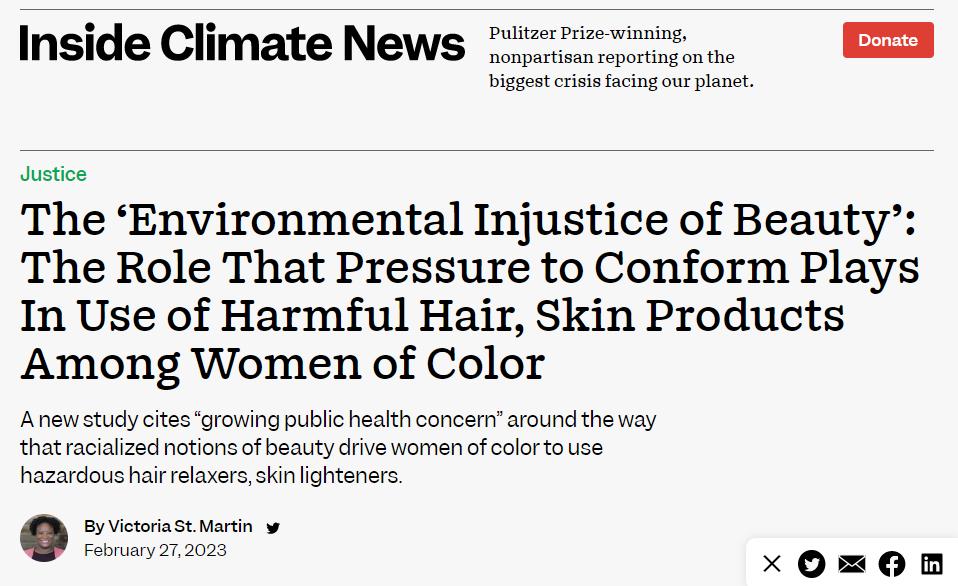Click Victoria St. Martin's author photo
958x586 pixels.
(44, 538)
